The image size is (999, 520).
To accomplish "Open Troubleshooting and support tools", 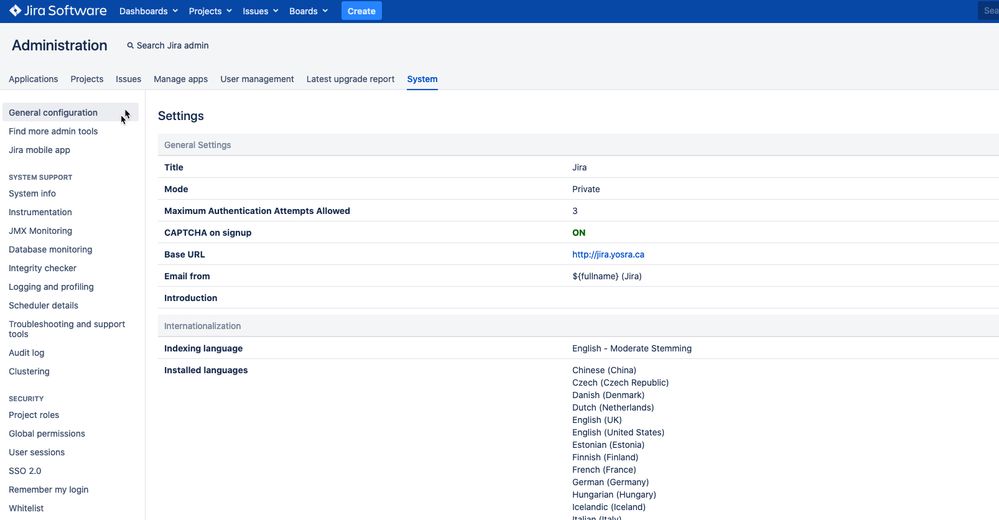I will click(66, 329).
